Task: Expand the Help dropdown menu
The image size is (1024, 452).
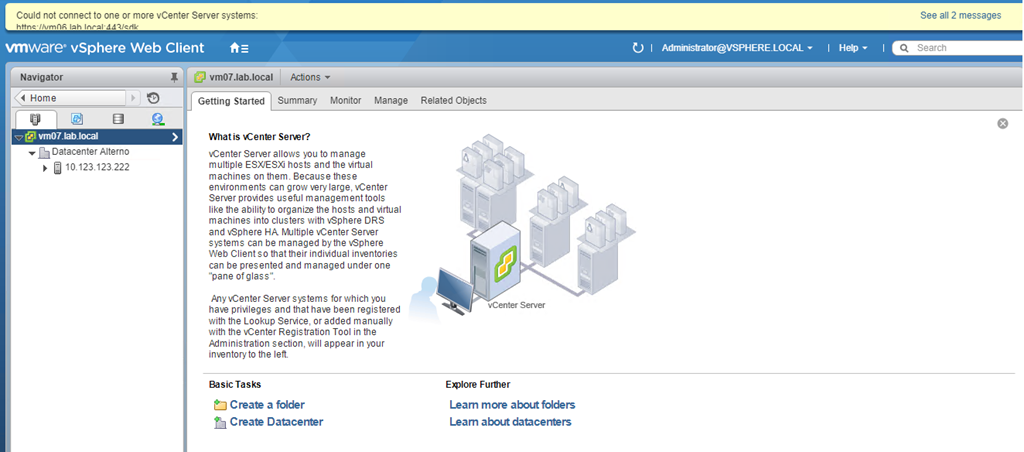Action: pyautogui.click(x=852, y=48)
